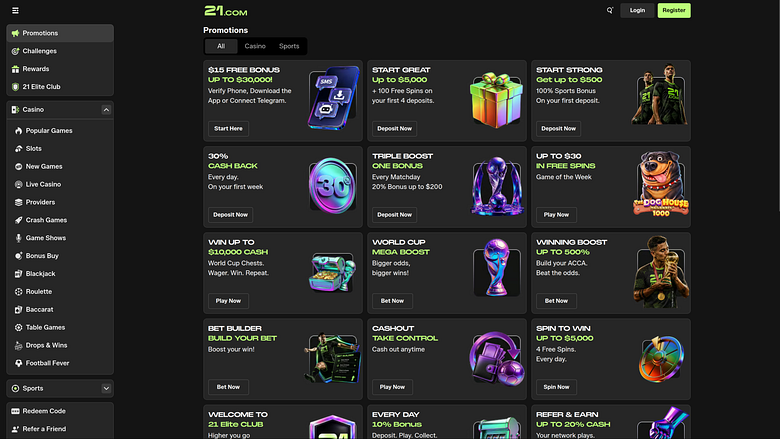Open the search magnifier icon

click(609, 10)
